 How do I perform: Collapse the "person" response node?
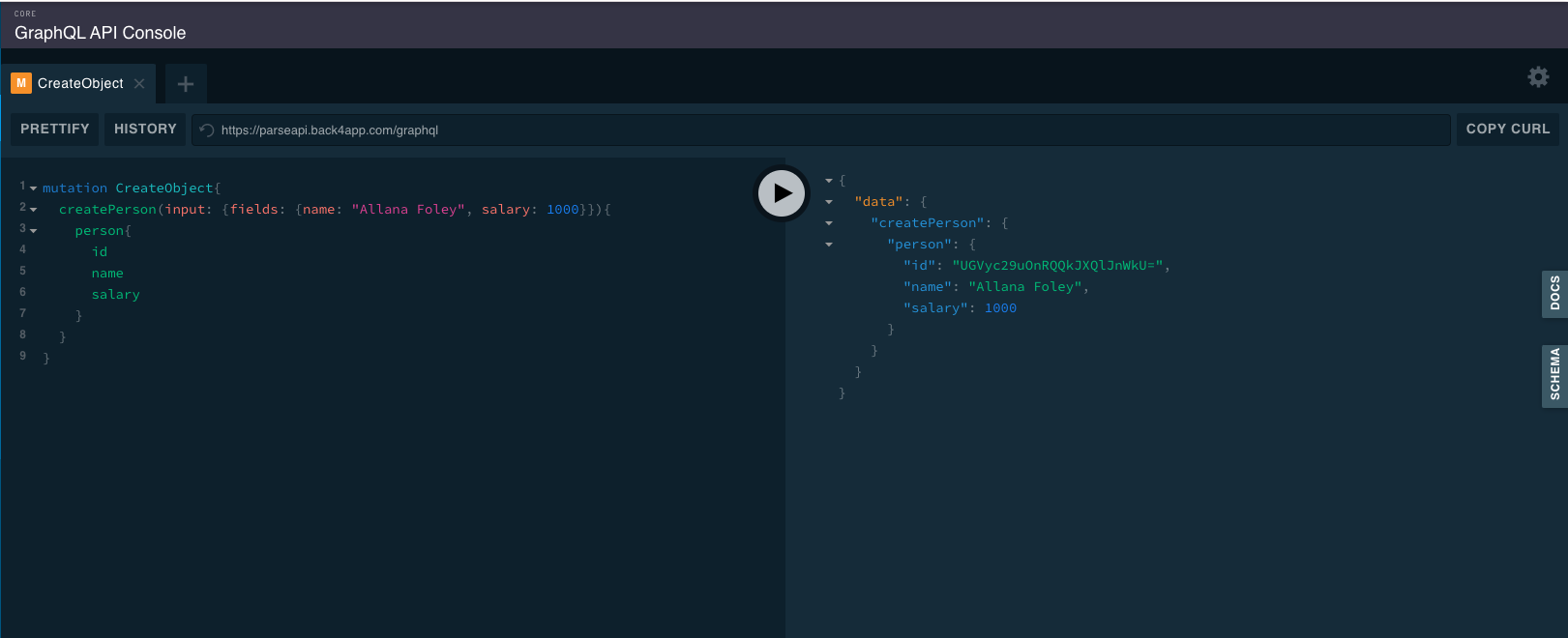[x=829, y=245]
